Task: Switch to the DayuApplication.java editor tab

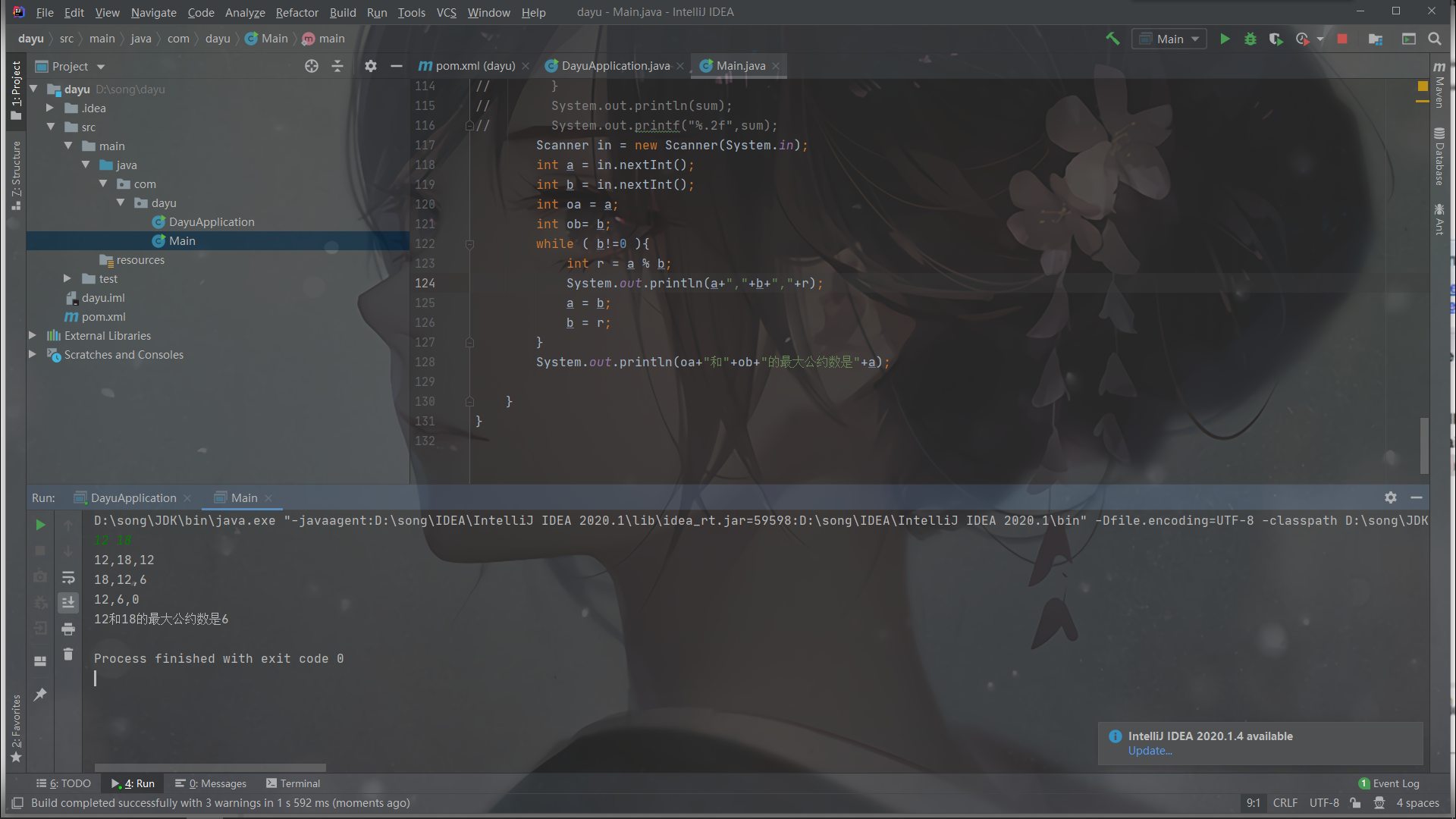Action: [615, 66]
